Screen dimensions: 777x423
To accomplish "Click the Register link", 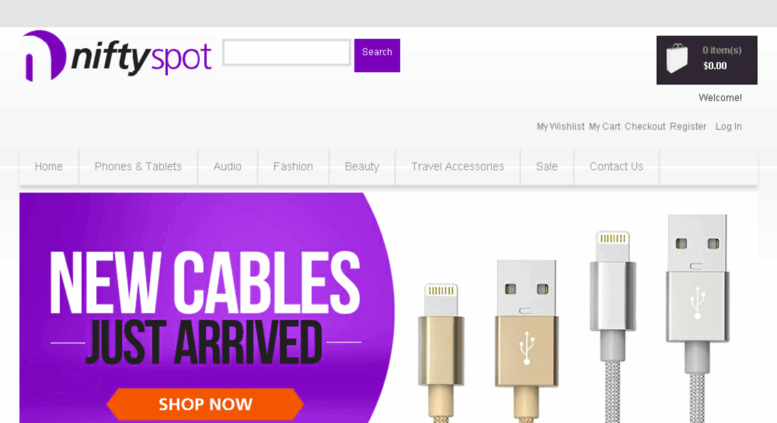I will click(x=688, y=126).
